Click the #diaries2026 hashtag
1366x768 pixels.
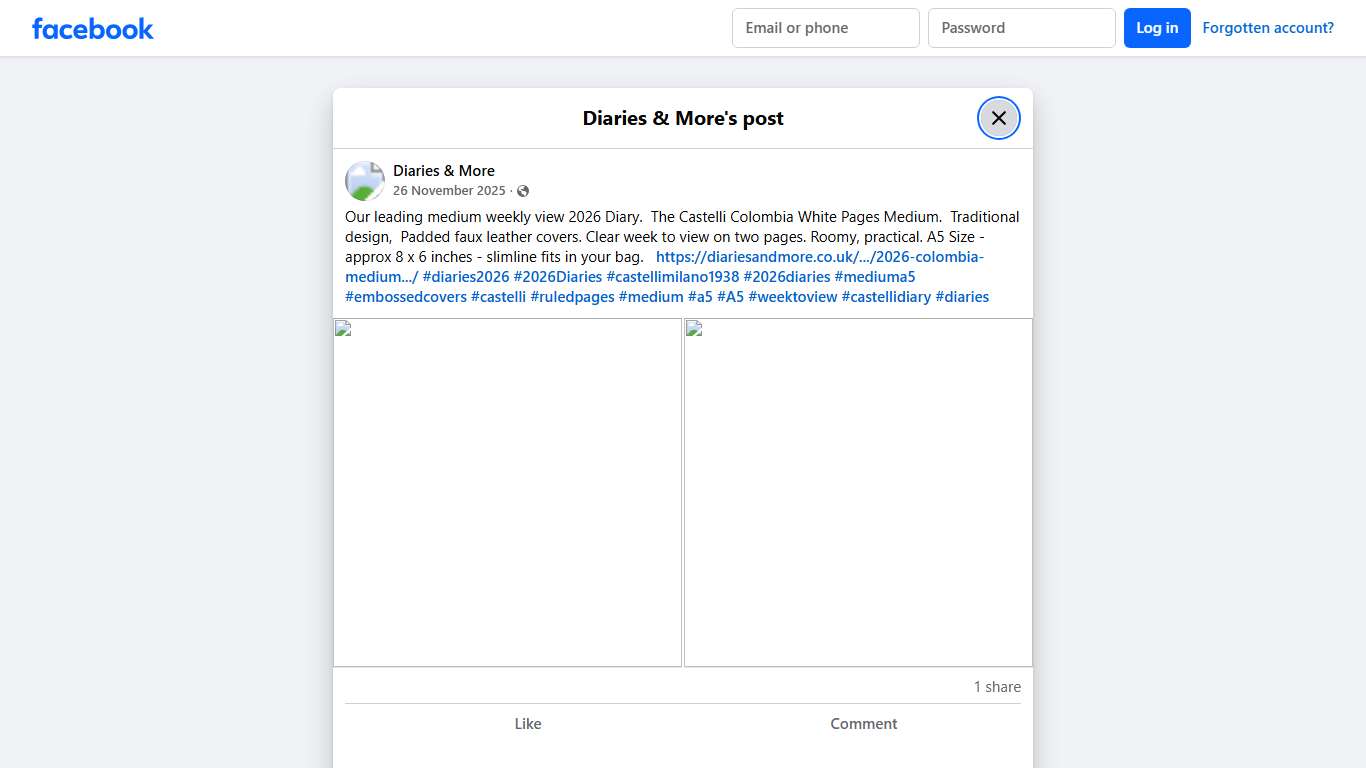(x=466, y=276)
